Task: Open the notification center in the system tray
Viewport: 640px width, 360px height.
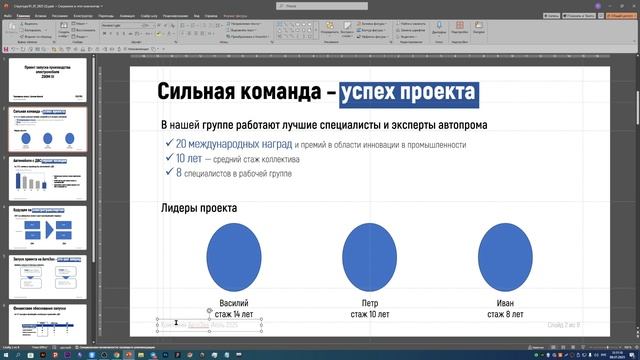Action: tap(632, 355)
